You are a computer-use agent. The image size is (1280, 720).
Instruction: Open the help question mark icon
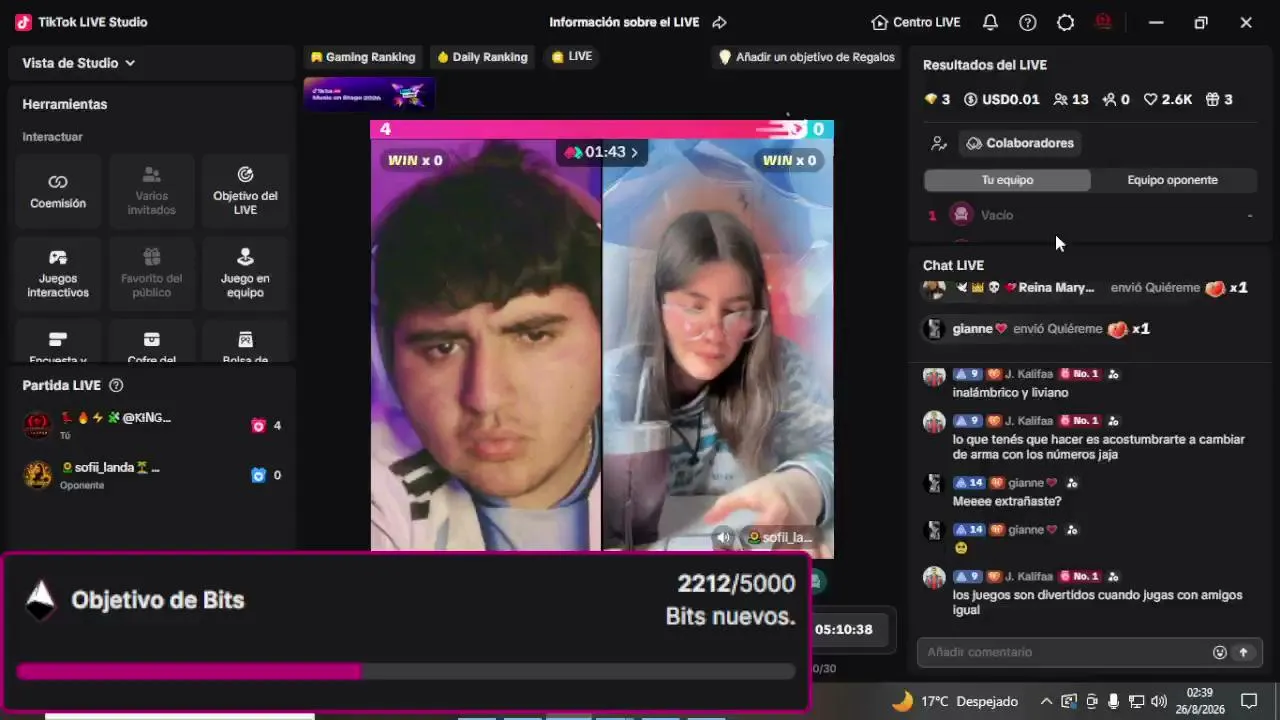[1028, 22]
